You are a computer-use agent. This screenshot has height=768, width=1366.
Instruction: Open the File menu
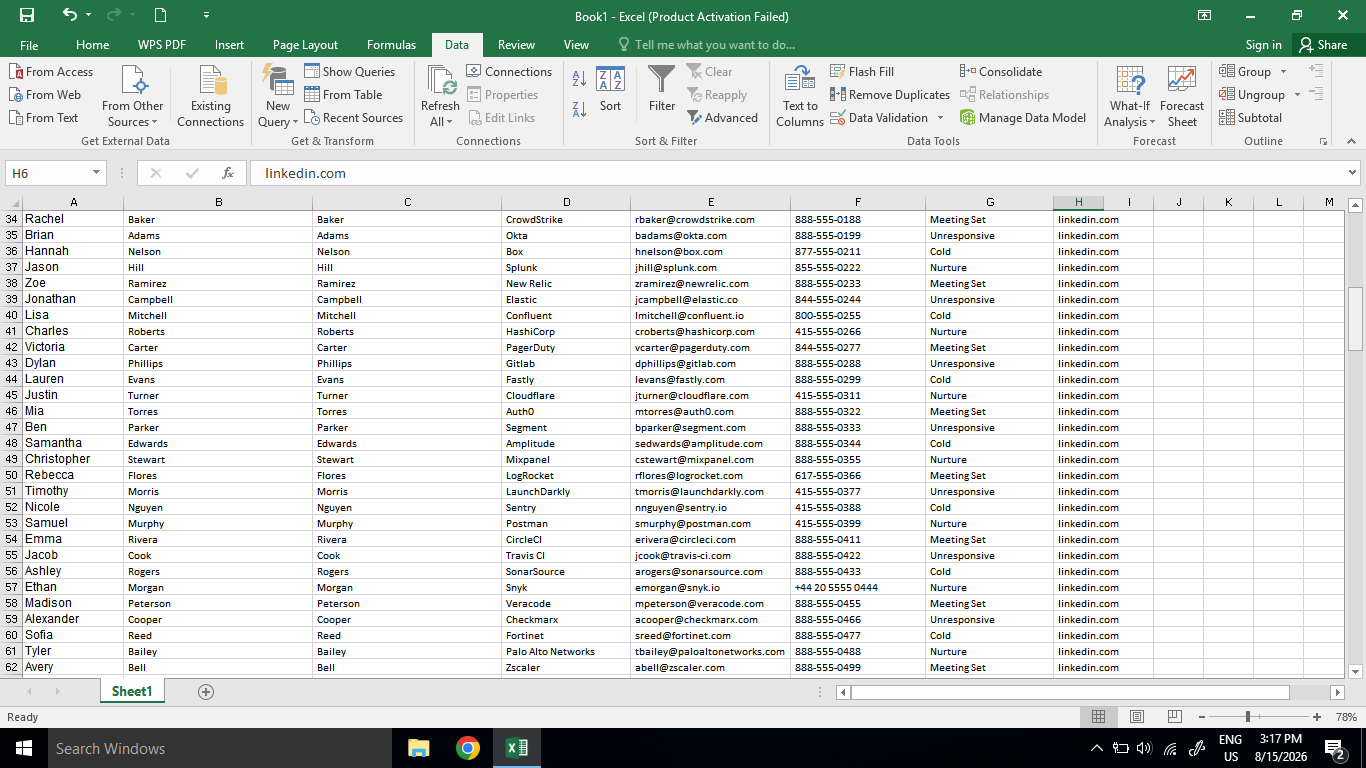coord(29,45)
